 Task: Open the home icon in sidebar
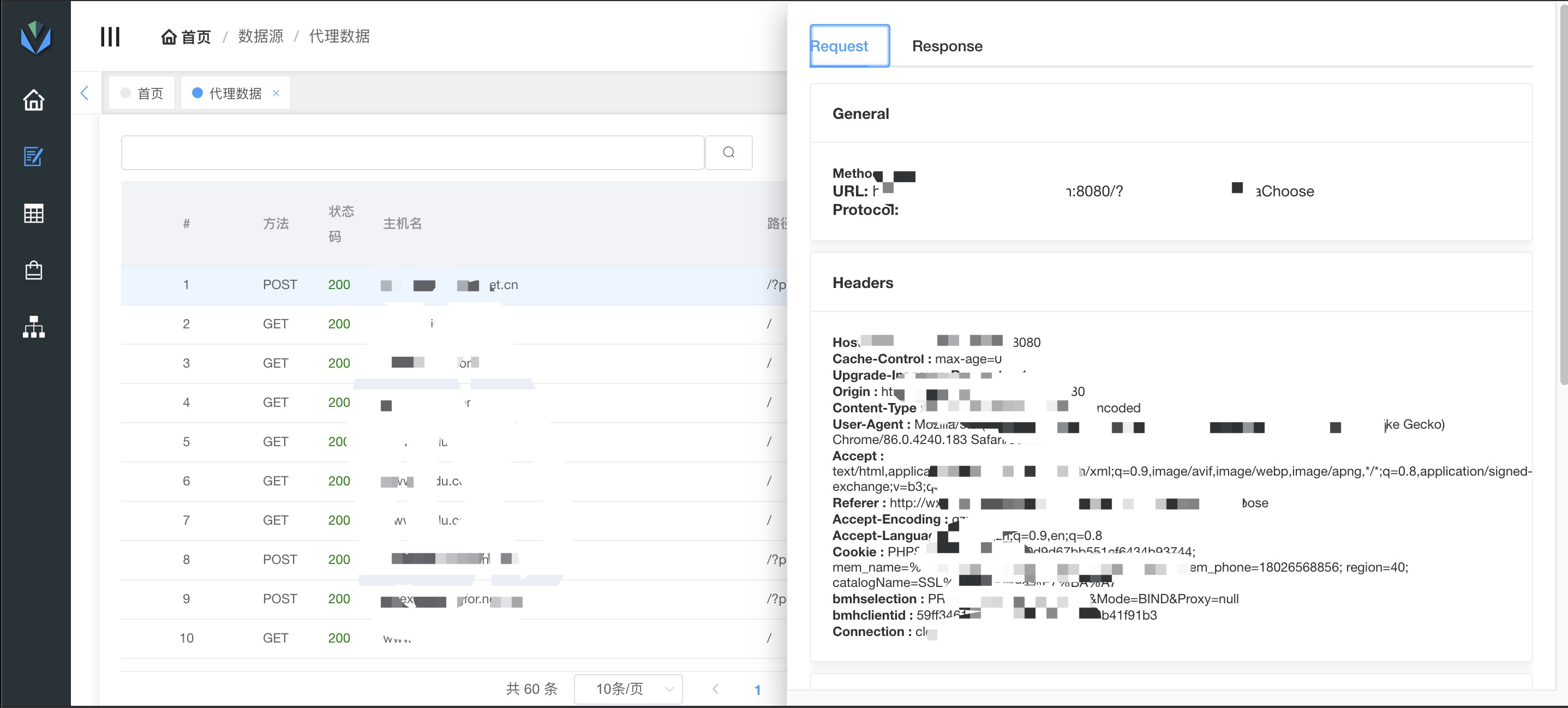pos(33,100)
